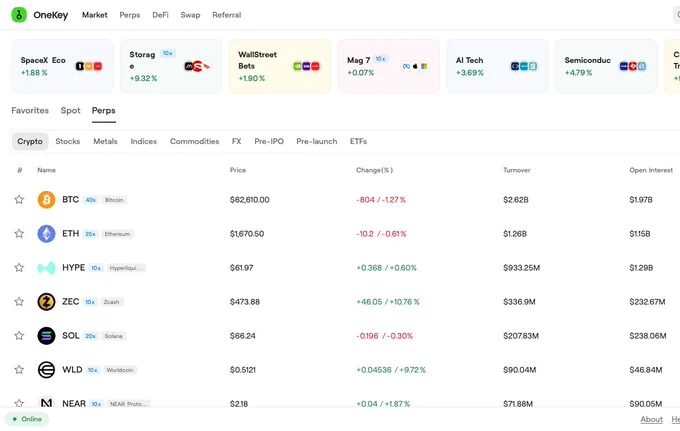Sort by the Name column header

[46, 170]
